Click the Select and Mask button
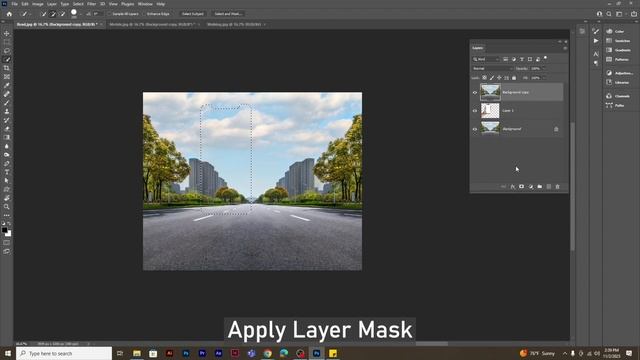 coord(228,14)
